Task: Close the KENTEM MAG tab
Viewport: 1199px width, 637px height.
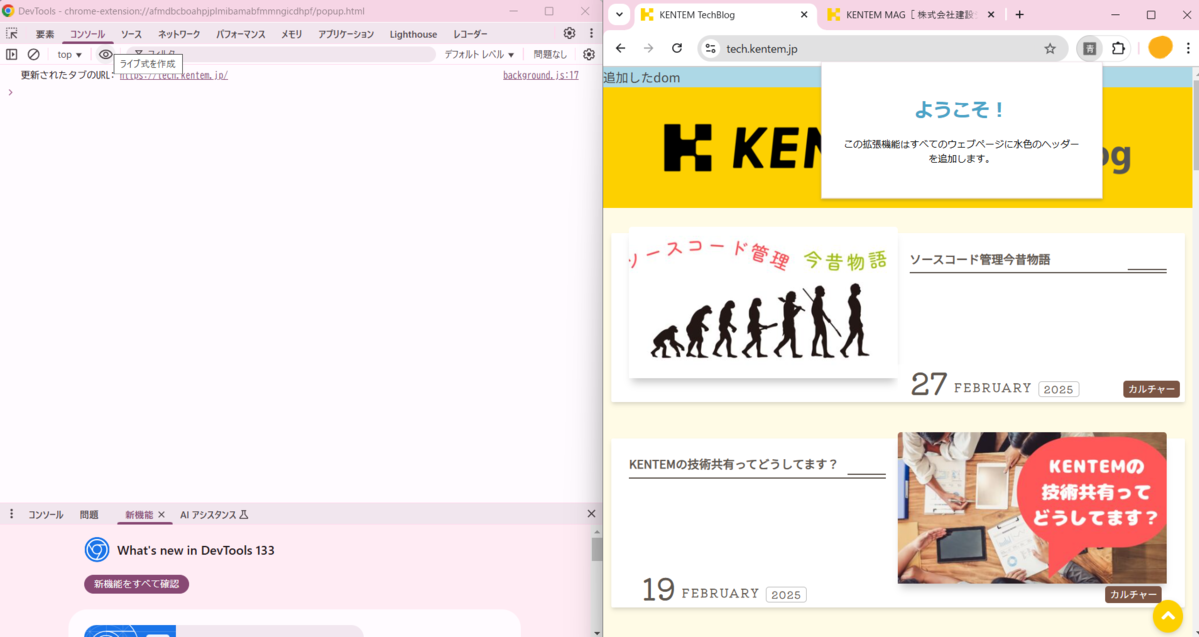Action: (991, 15)
